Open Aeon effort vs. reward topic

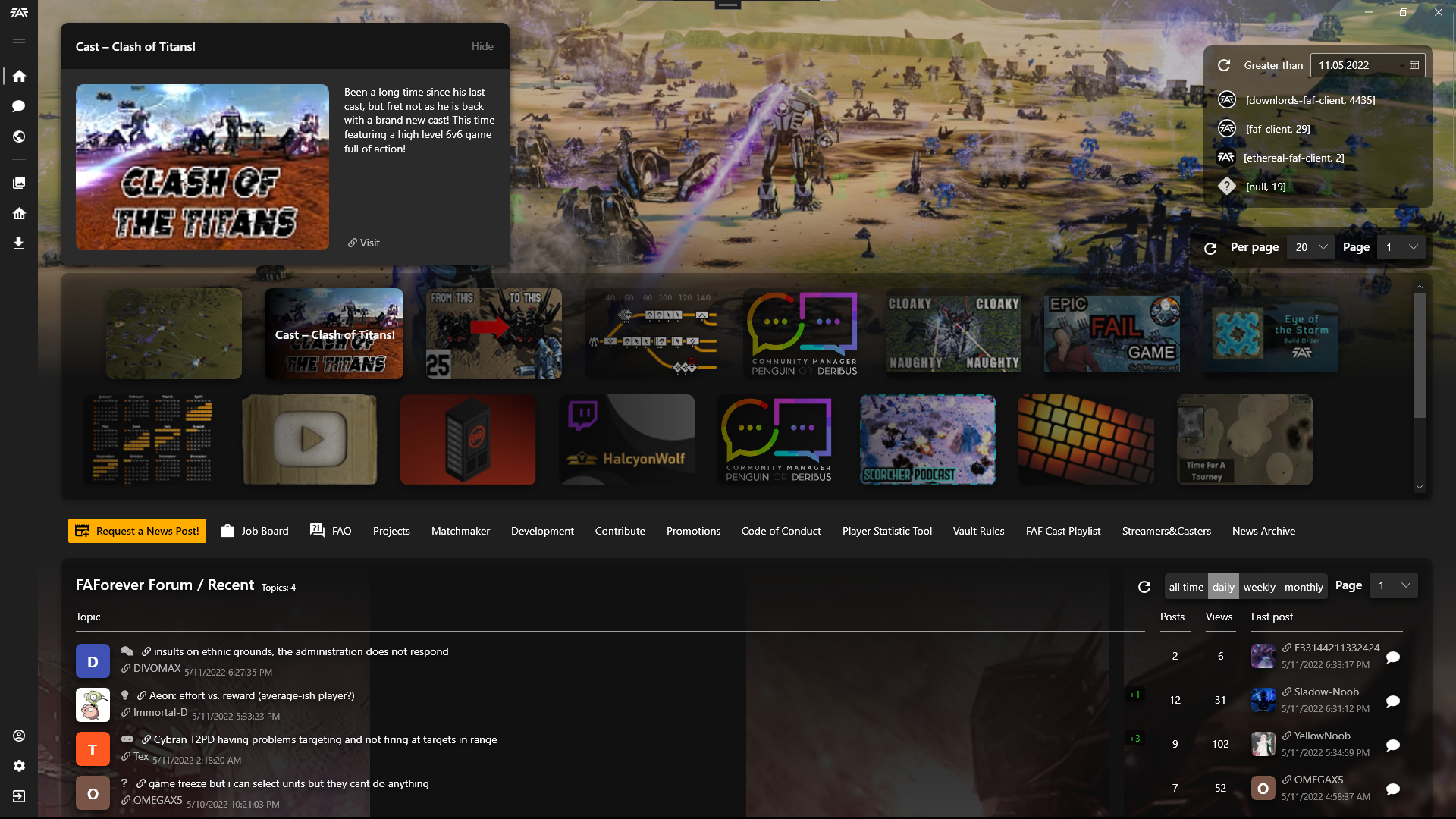click(x=252, y=695)
